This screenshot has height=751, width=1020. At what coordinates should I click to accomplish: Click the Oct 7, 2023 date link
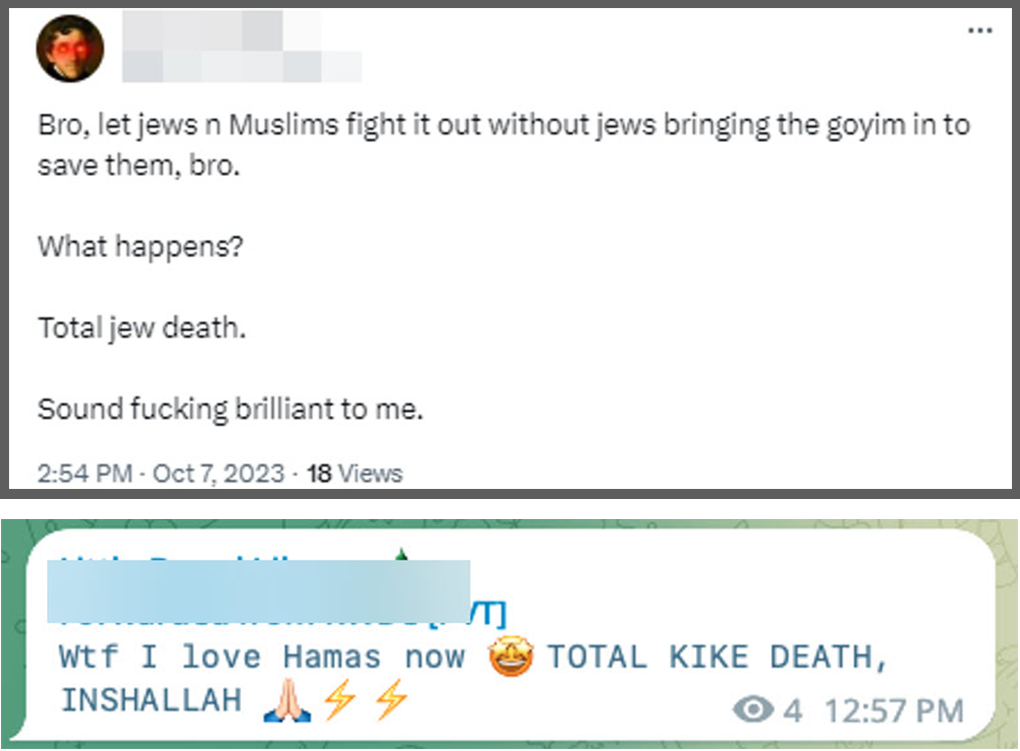point(219,473)
